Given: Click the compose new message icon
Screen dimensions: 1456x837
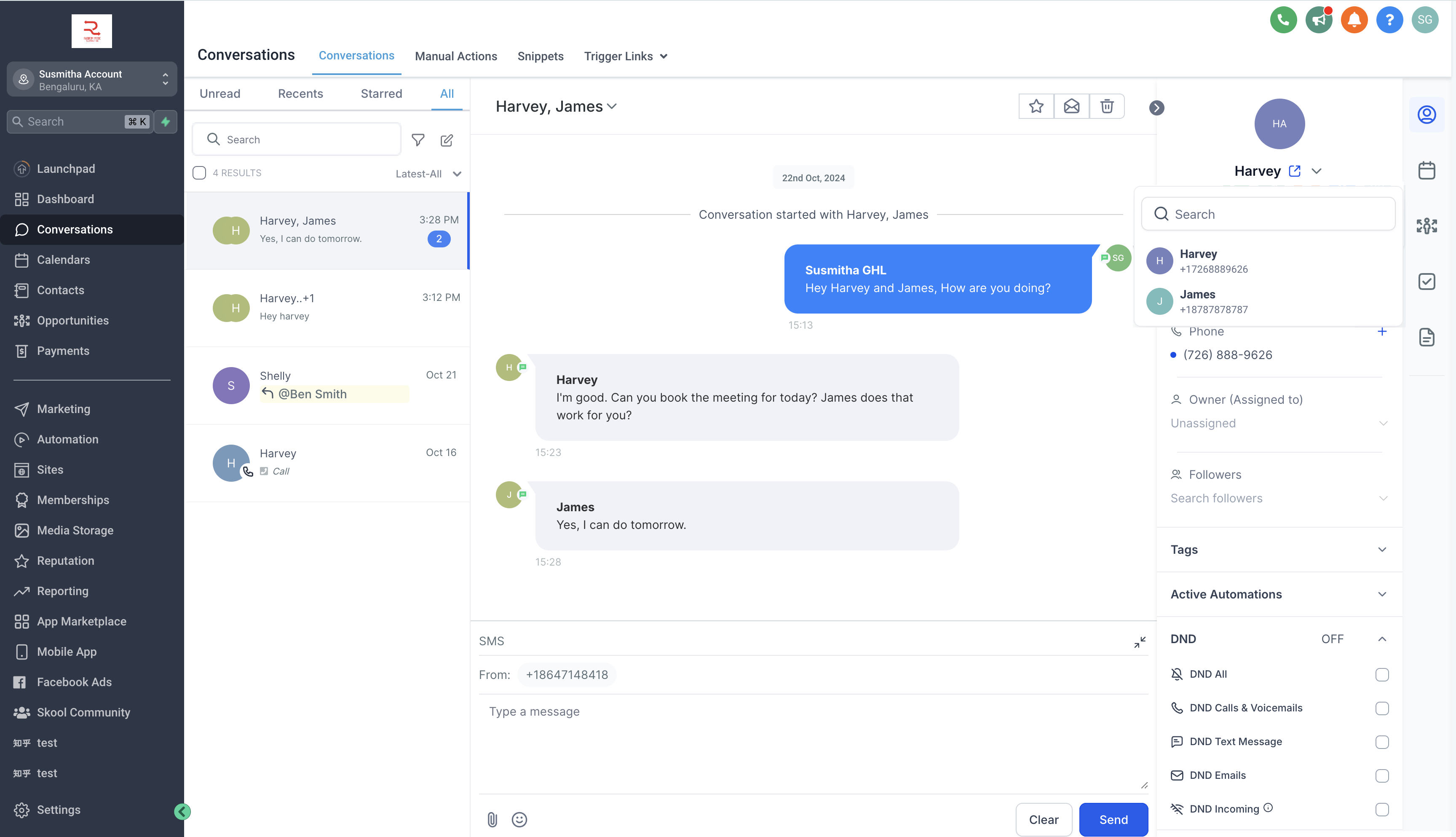Looking at the screenshot, I should pyautogui.click(x=447, y=139).
